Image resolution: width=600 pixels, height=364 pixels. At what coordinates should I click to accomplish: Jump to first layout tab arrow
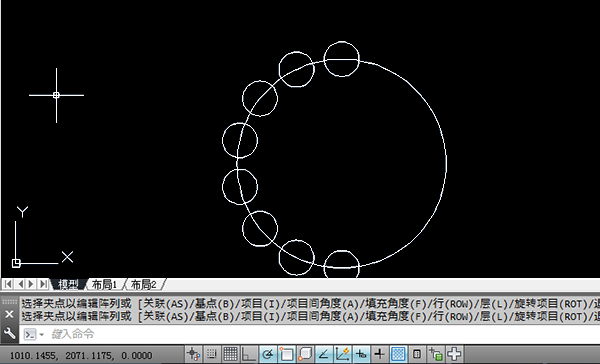[8, 284]
